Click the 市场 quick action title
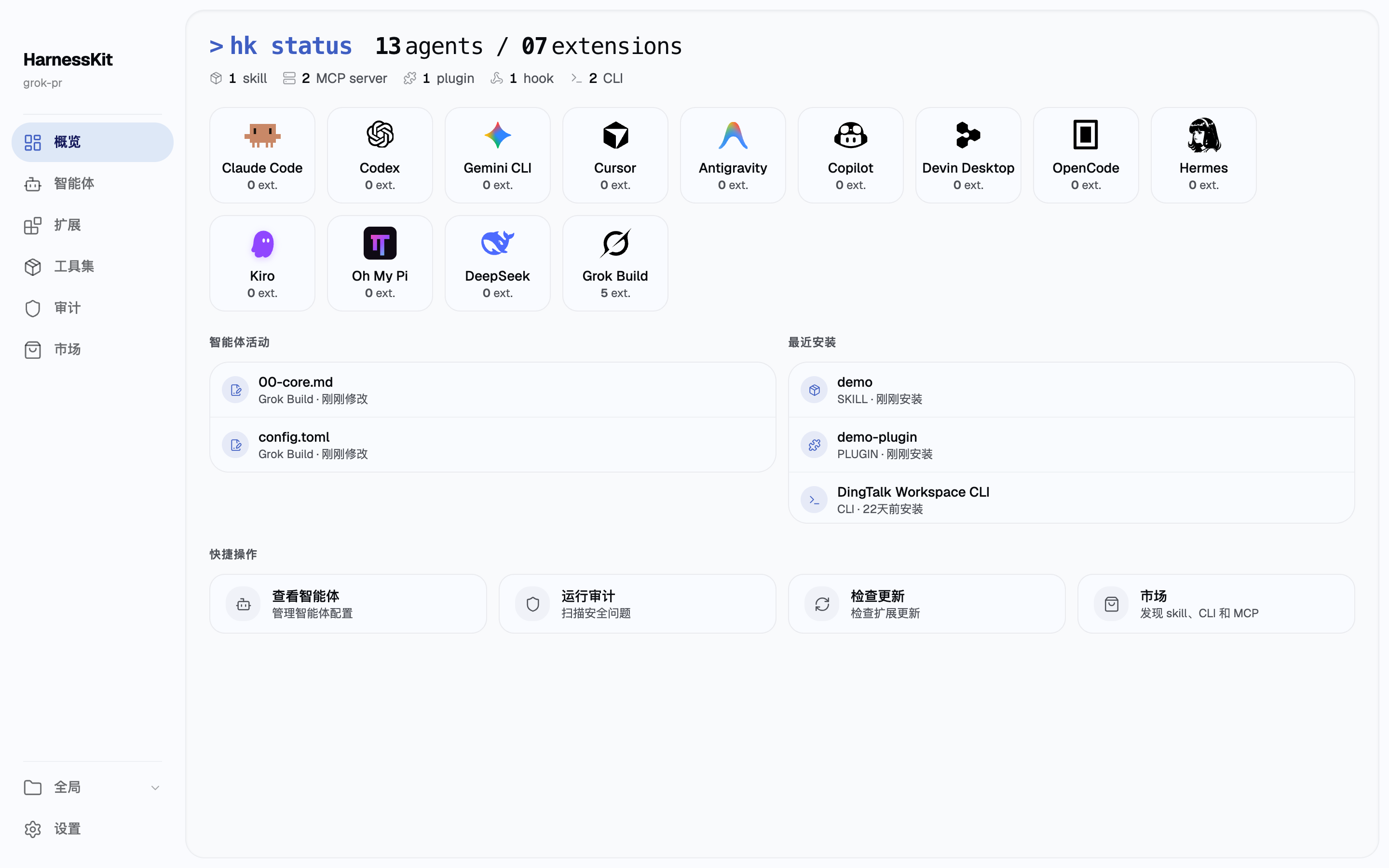This screenshot has height=868, width=1389. [x=1153, y=596]
